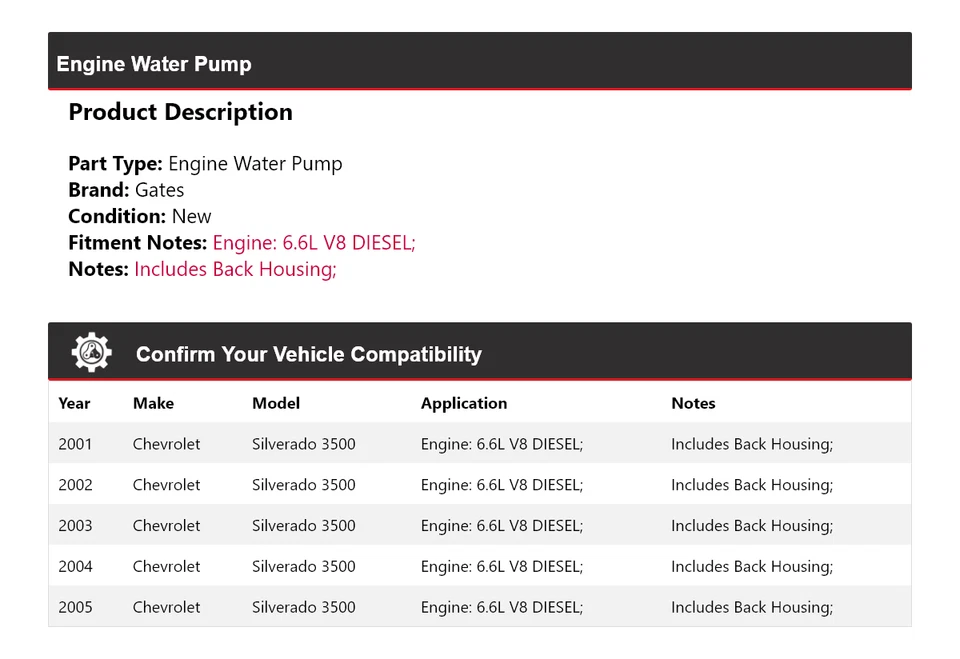Click the red Engine: 6.6L V8 DIESEL fitment note

[313, 242]
